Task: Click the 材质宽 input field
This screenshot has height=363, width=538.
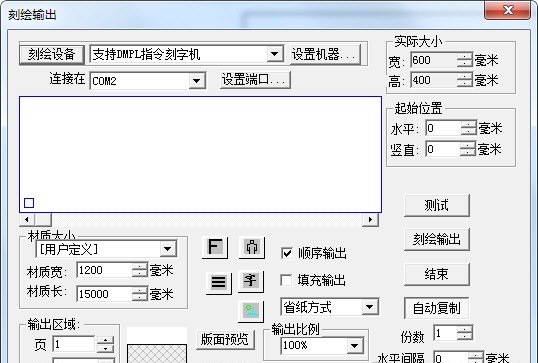Action: click(104, 270)
